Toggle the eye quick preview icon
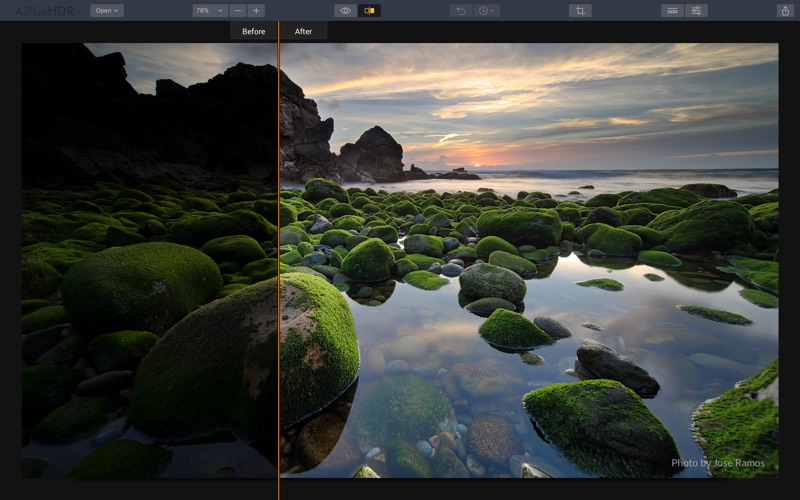 click(x=345, y=10)
